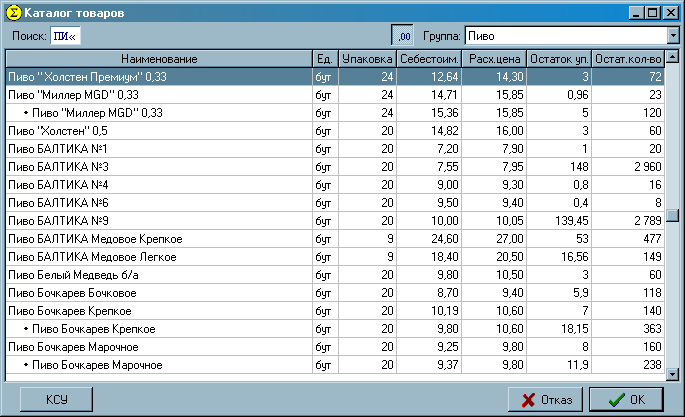Click the scrollbar up arrow
This screenshot has height=417, width=685.
click(672, 56)
